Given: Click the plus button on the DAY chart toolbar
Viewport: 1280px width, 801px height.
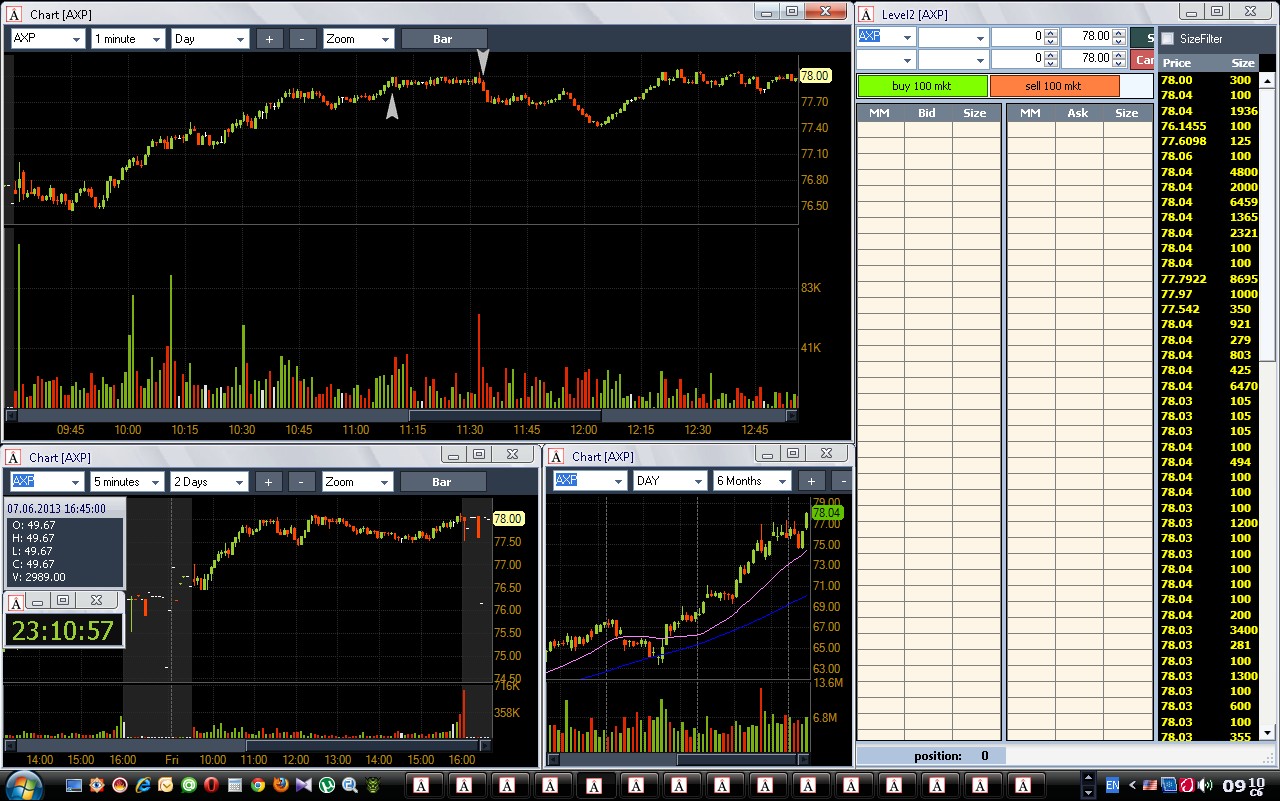Looking at the screenshot, I should (x=811, y=481).
